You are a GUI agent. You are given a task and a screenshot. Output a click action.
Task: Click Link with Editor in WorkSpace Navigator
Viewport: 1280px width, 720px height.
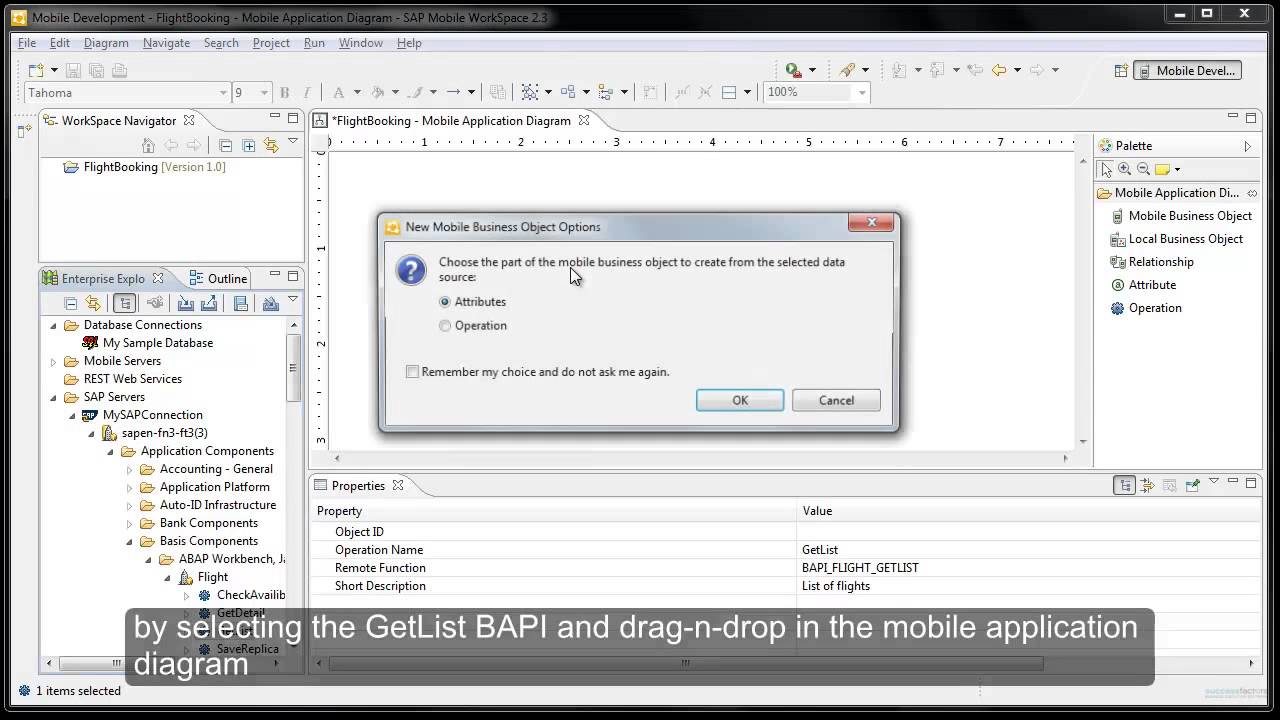271,146
